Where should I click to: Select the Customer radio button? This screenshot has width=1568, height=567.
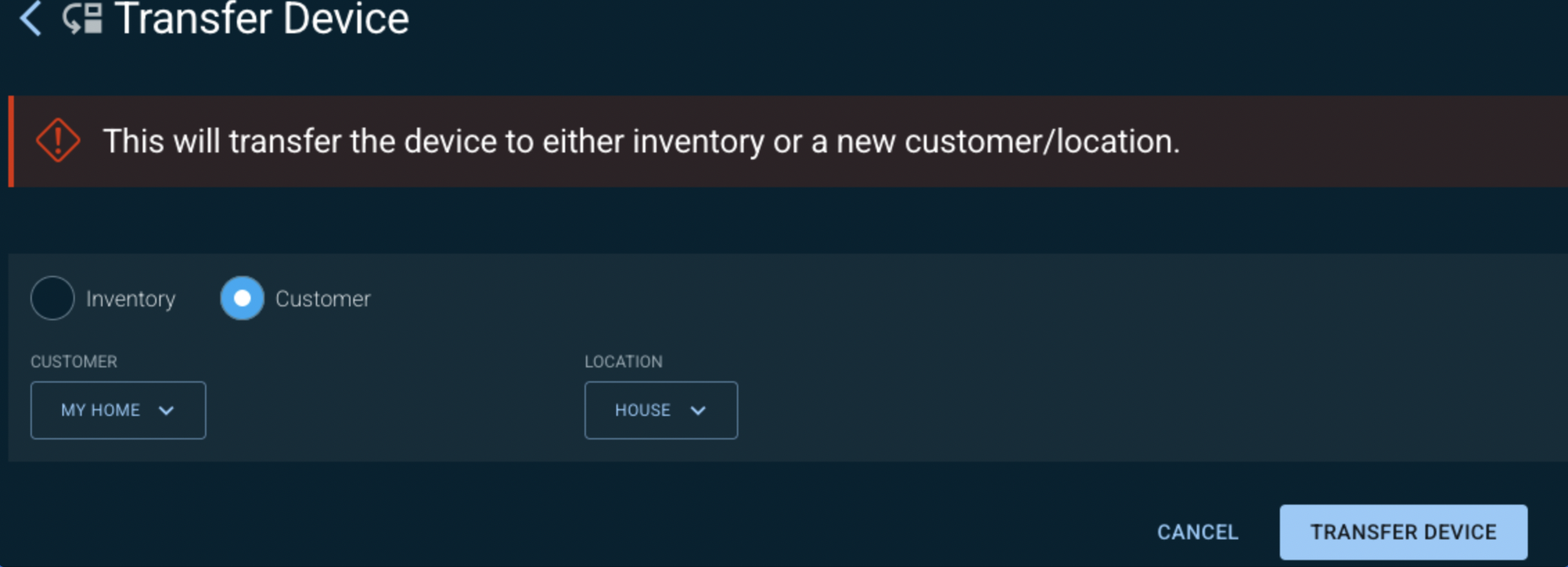242,298
